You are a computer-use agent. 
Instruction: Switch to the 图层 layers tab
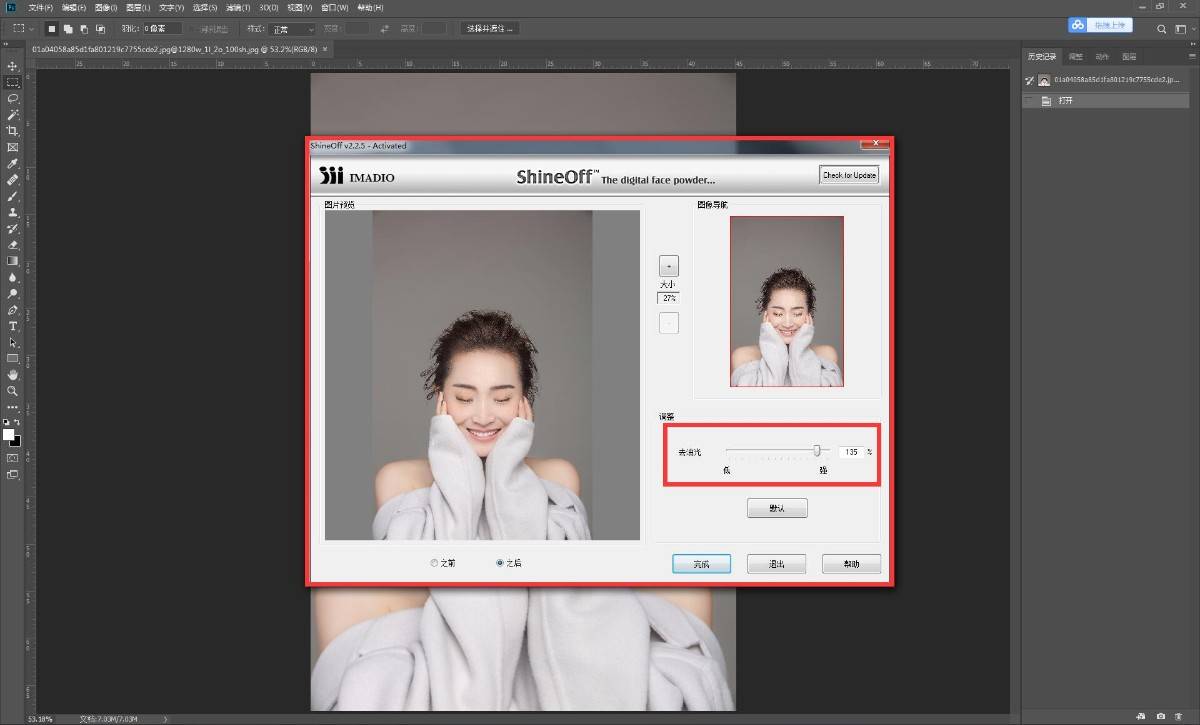1129,56
